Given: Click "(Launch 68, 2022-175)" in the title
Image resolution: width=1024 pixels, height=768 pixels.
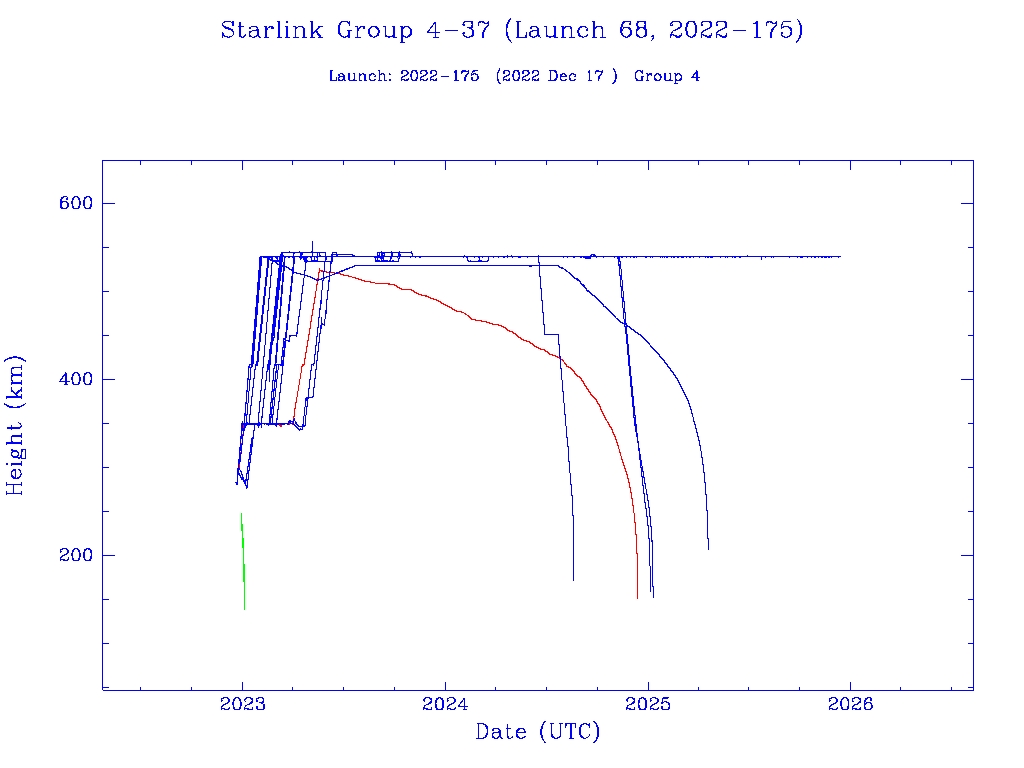Looking at the screenshot, I should pyautogui.click(x=654, y=30).
